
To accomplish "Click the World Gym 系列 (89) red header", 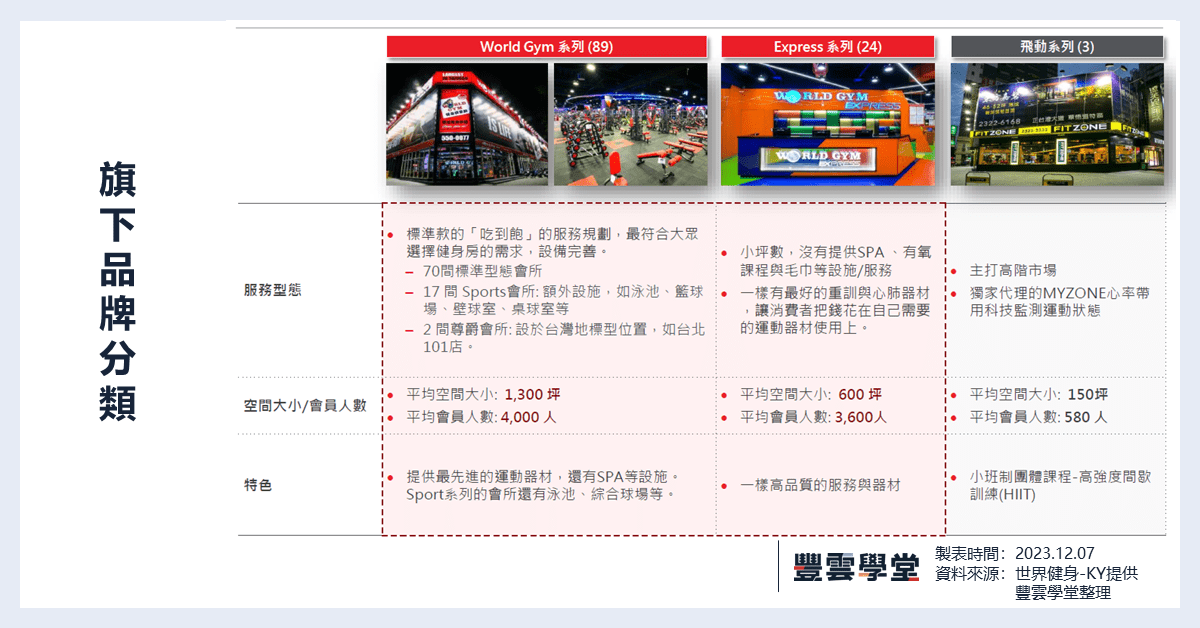I will point(546,47).
